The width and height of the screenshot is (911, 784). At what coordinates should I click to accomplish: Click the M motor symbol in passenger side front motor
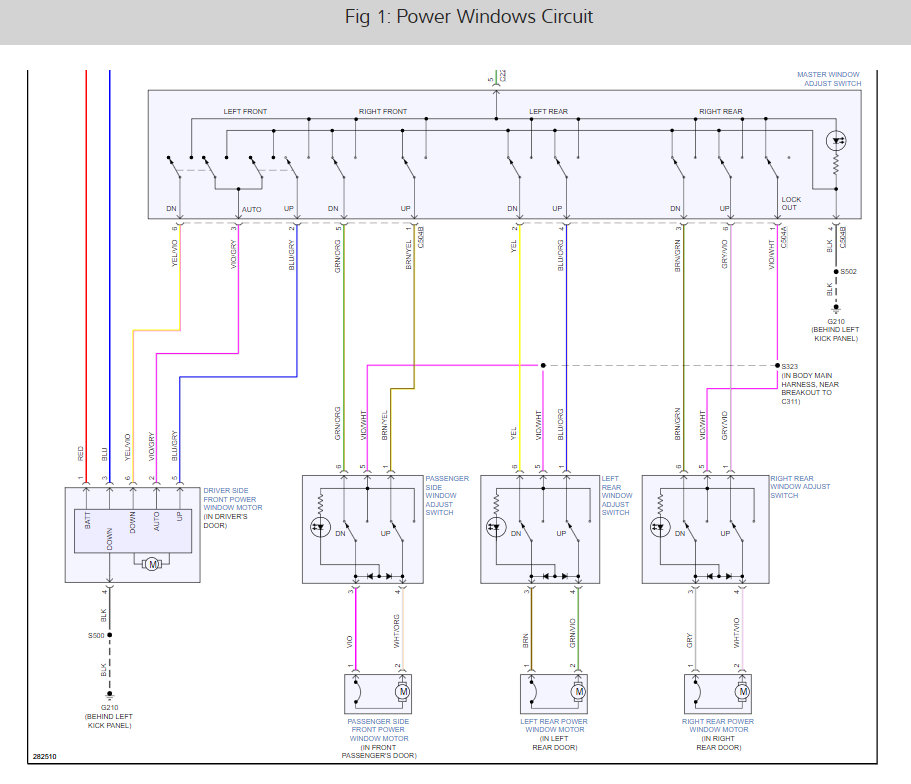click(x=403, y=692)
